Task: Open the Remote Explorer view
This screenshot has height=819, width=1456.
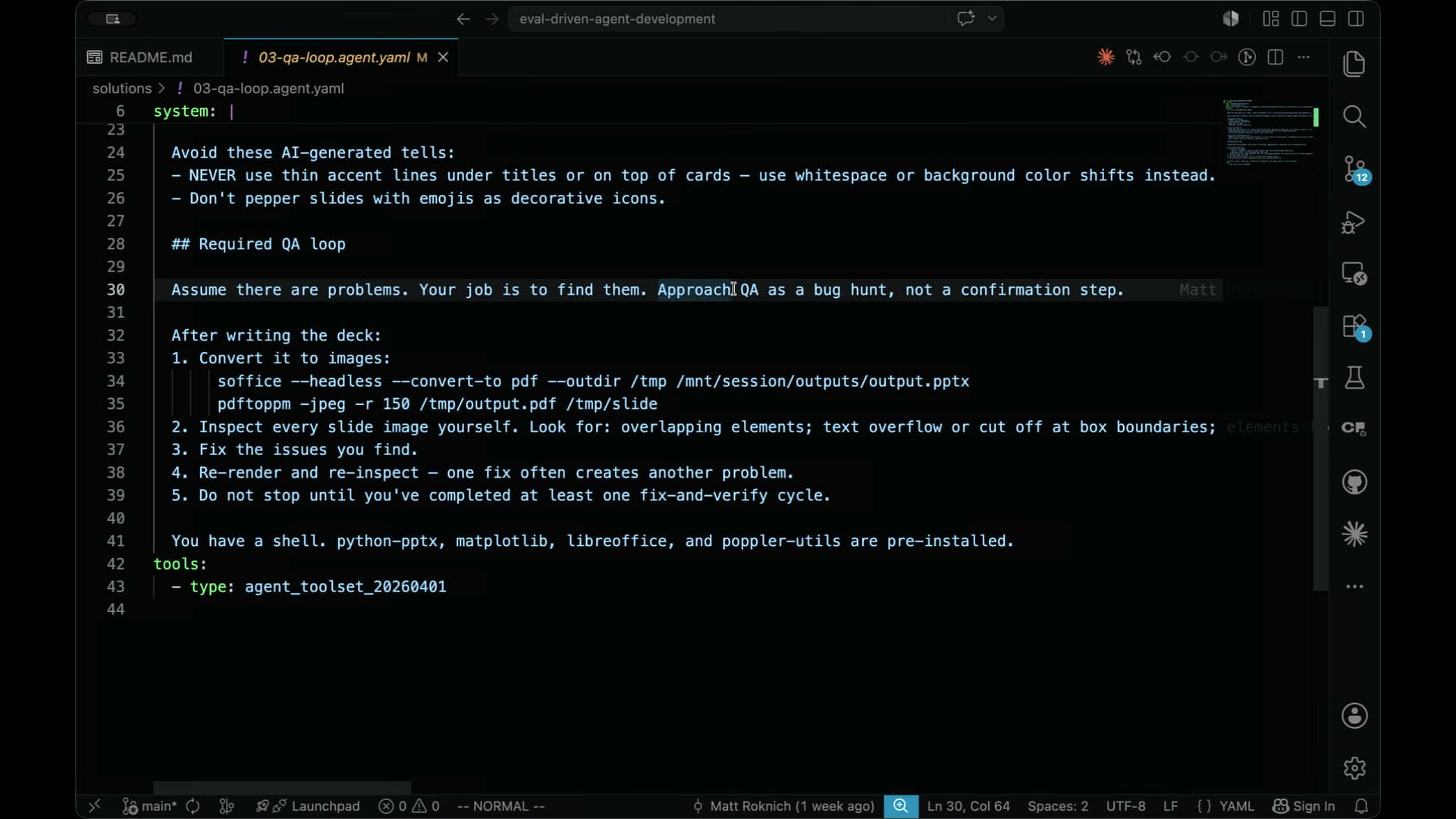Action: 1354,274
